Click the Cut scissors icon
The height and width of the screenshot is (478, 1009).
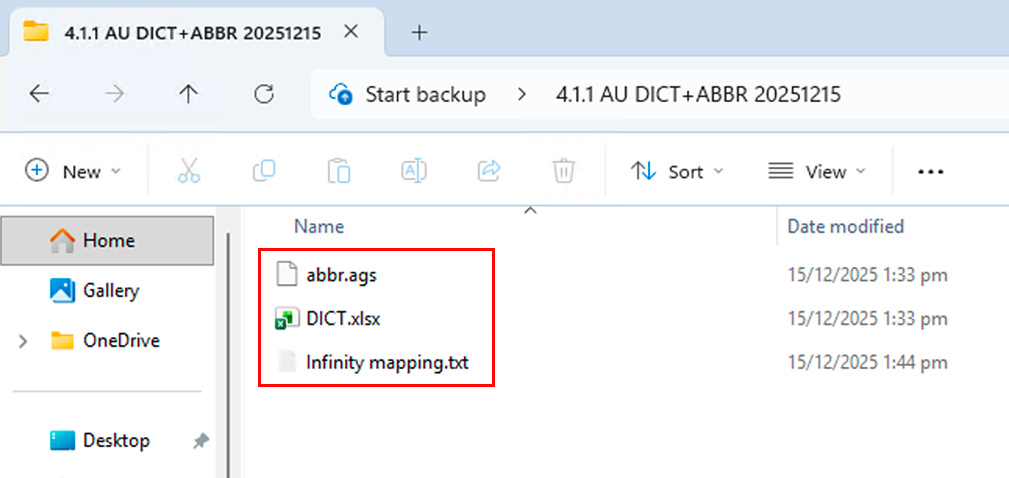pos(189,172)
